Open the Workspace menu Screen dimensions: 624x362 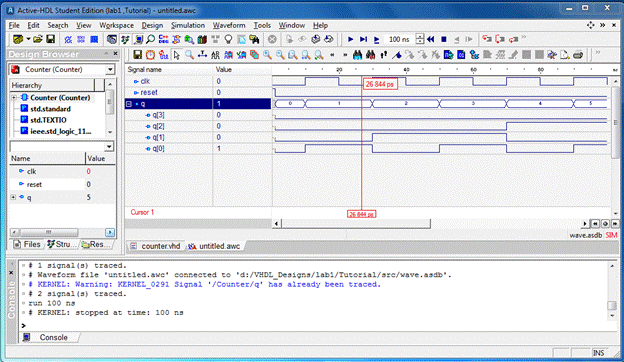pos(116,25)
